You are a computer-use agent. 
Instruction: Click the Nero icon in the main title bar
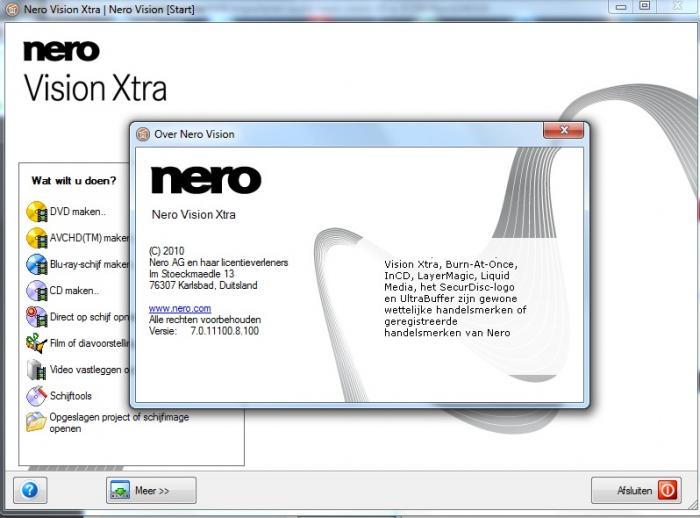coord(12,9)
